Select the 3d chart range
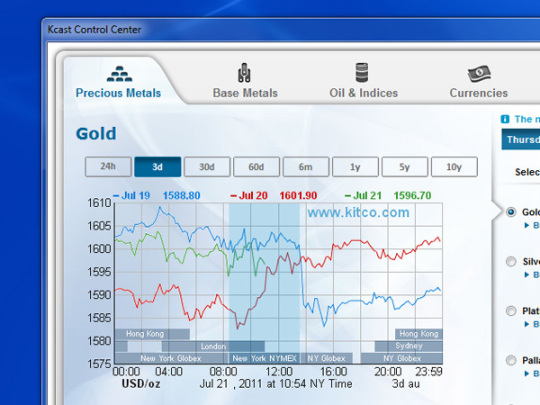Image resolution: width=540 pixels, height=405 pixels. pyautogui.click(x=157, y=167)
